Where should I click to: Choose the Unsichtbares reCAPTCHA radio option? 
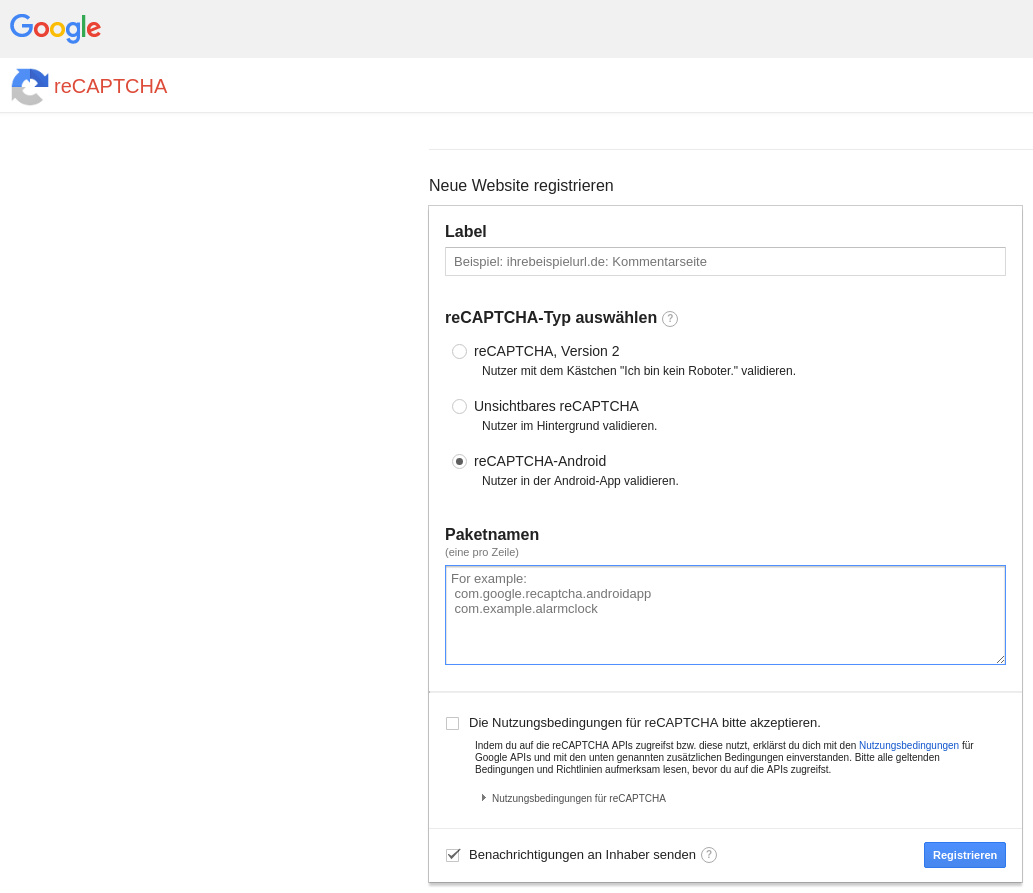pos(459,407)
